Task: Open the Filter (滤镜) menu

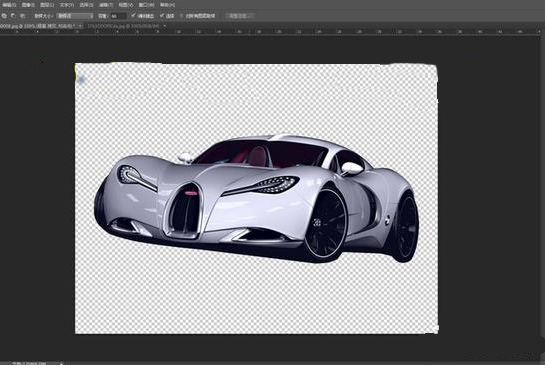Action: coord(106,5)
